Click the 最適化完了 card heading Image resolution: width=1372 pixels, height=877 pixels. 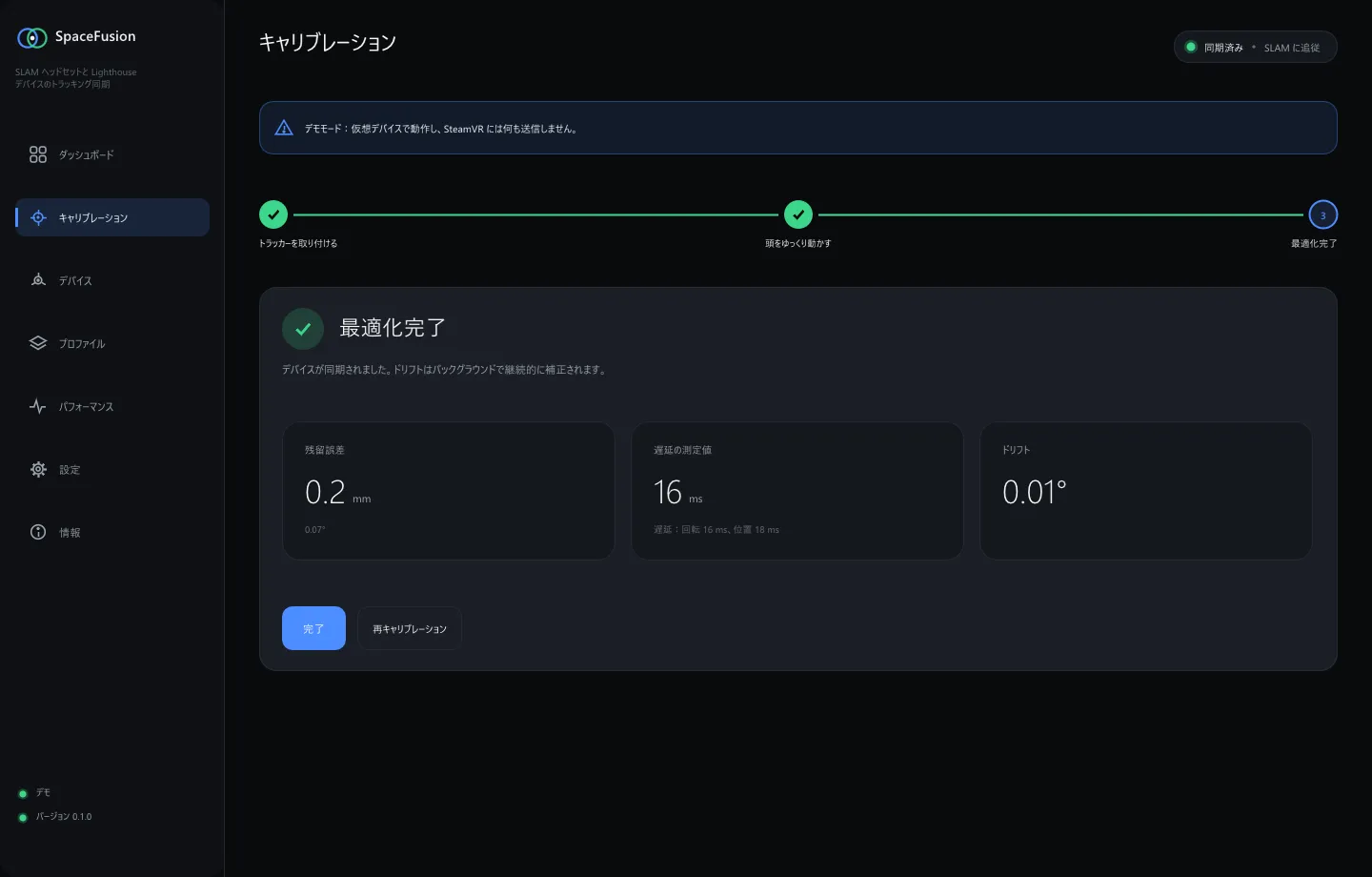(x=393, y=328)
